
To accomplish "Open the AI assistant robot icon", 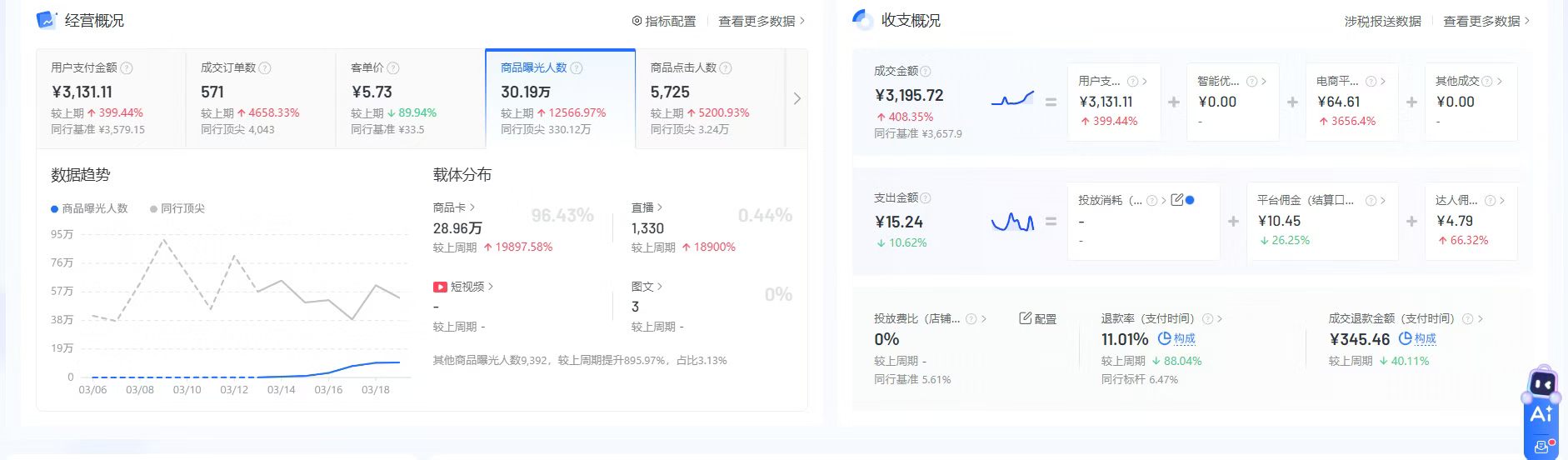I will pyautogui.click(x=1542, y=385).
